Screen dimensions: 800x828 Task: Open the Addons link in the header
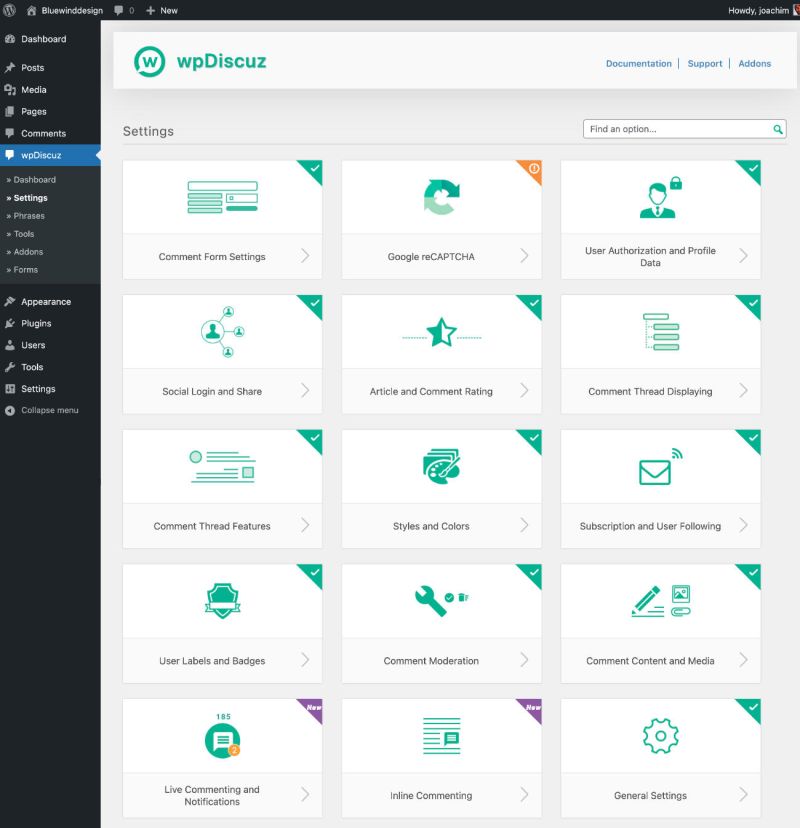[x=755, y=63]
